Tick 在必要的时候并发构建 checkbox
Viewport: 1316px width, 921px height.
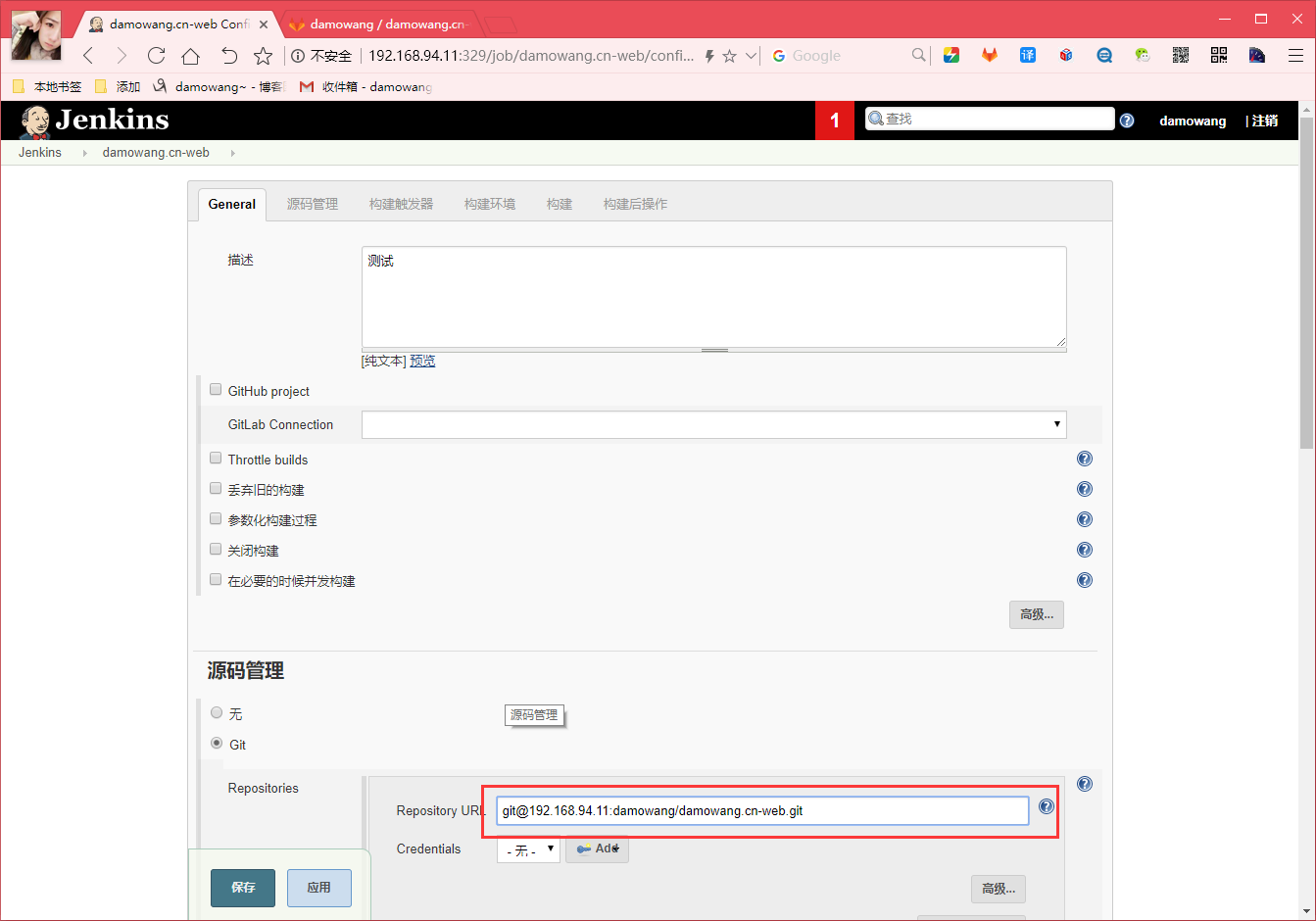tap(216, 579)
